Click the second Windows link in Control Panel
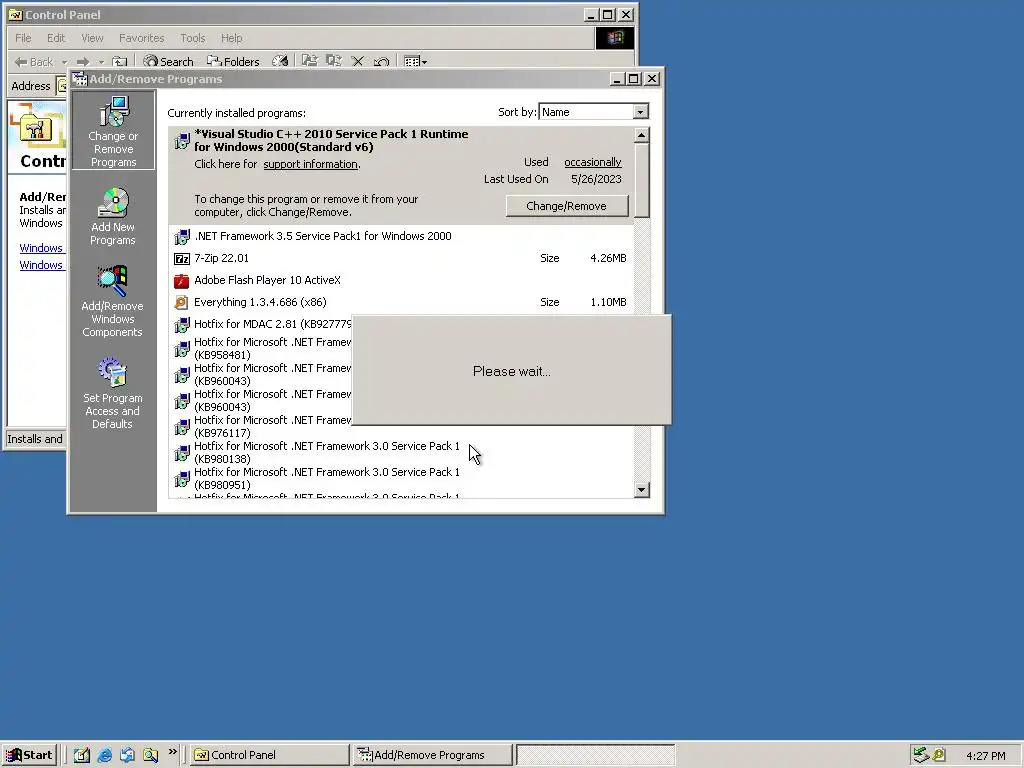 tap(41, 265)
